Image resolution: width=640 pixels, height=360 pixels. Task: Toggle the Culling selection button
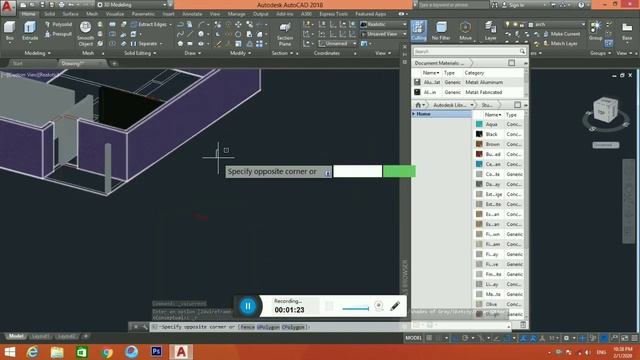click(418, 31)
